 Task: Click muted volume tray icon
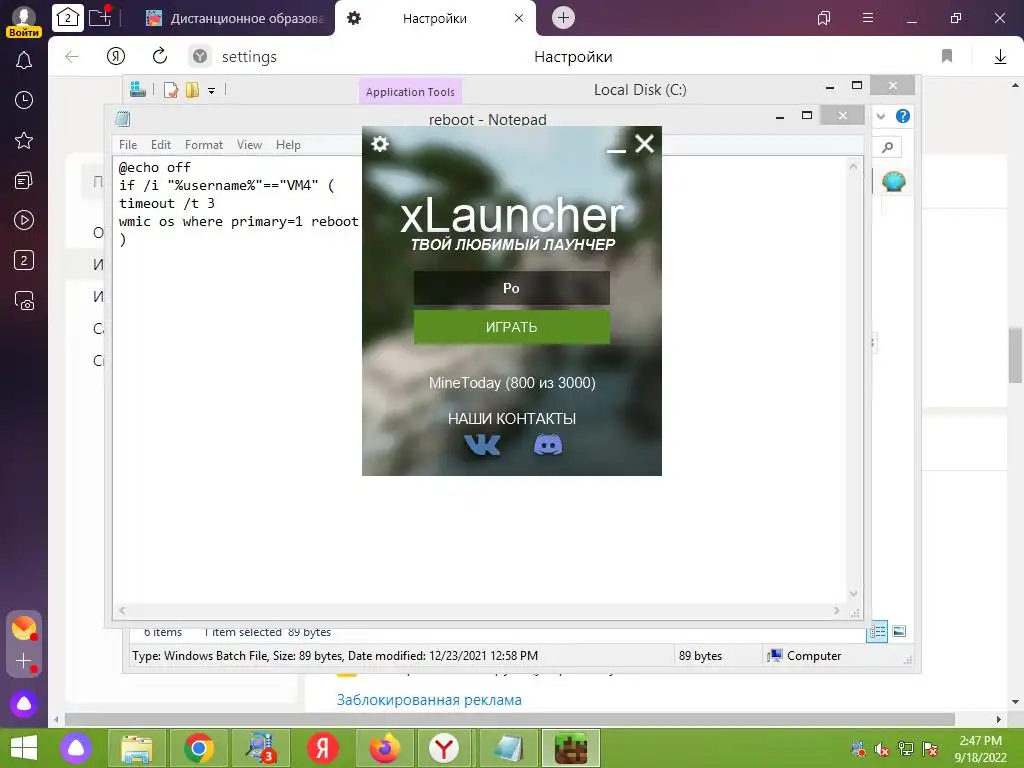[882, 749]
